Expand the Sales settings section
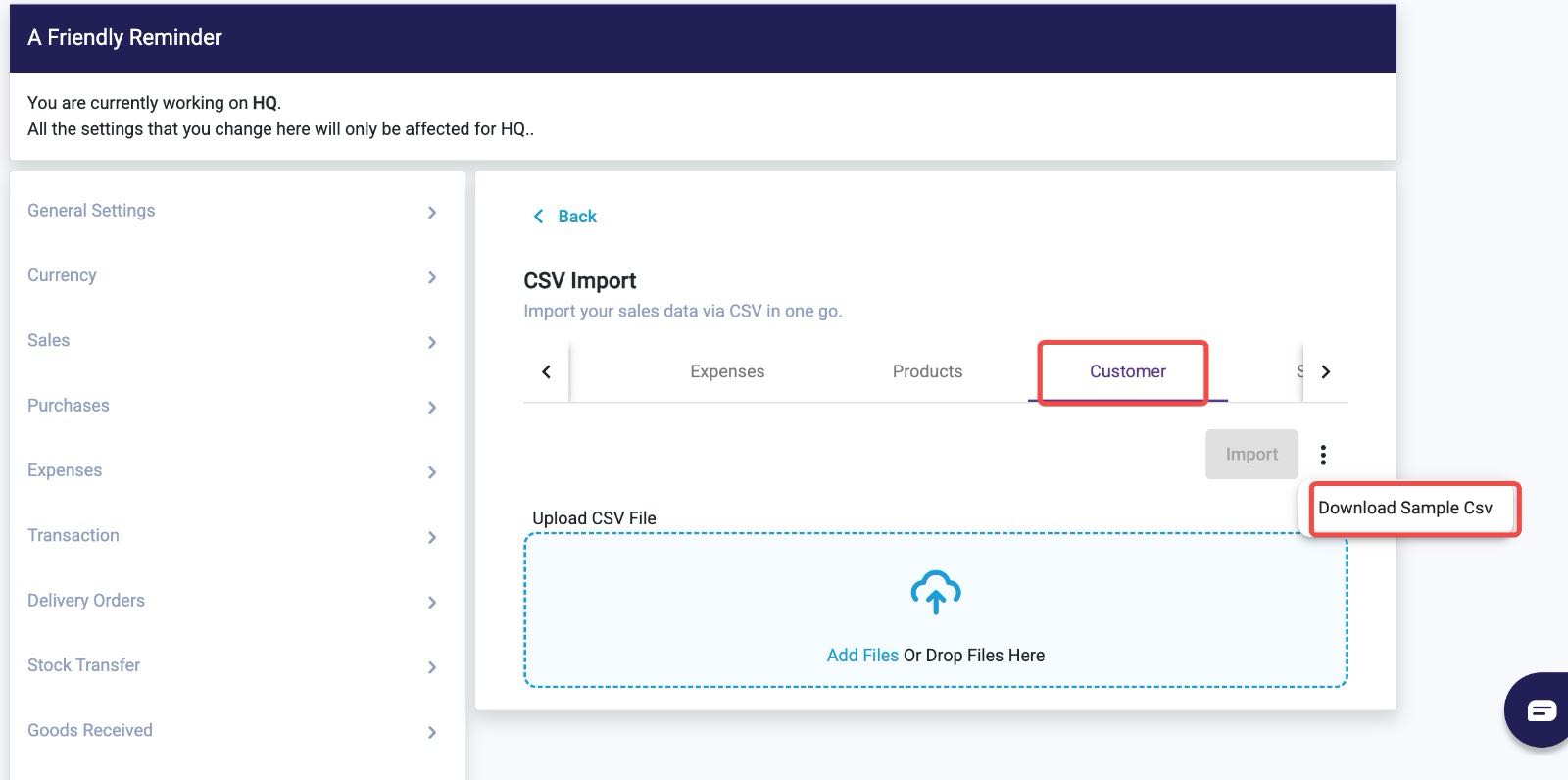 232,341
